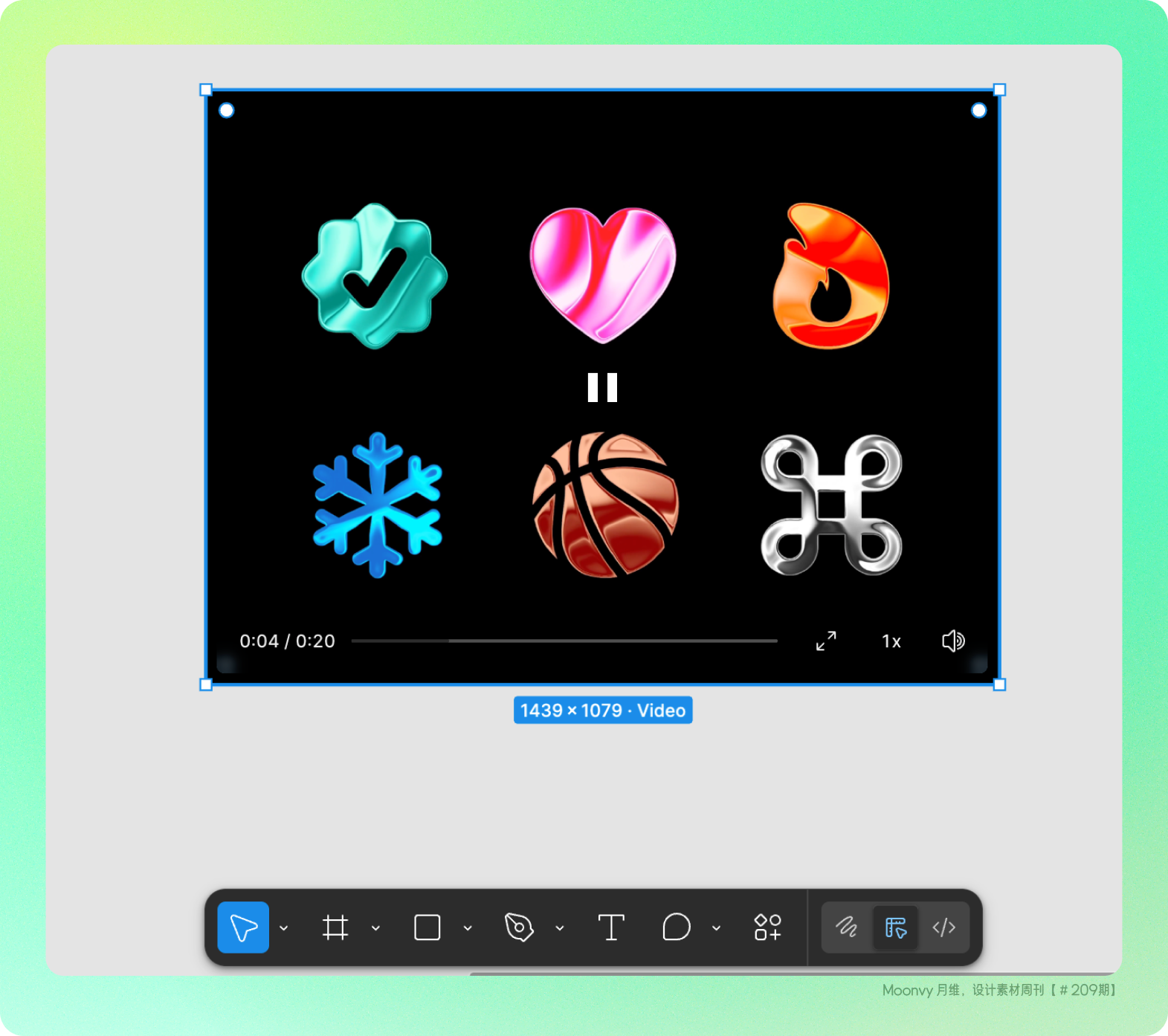Image resolution: width=1168 pixels, height=1036 pixels.
Task: Toggle Dev Mode with the code icon
Action: [943, 927]
